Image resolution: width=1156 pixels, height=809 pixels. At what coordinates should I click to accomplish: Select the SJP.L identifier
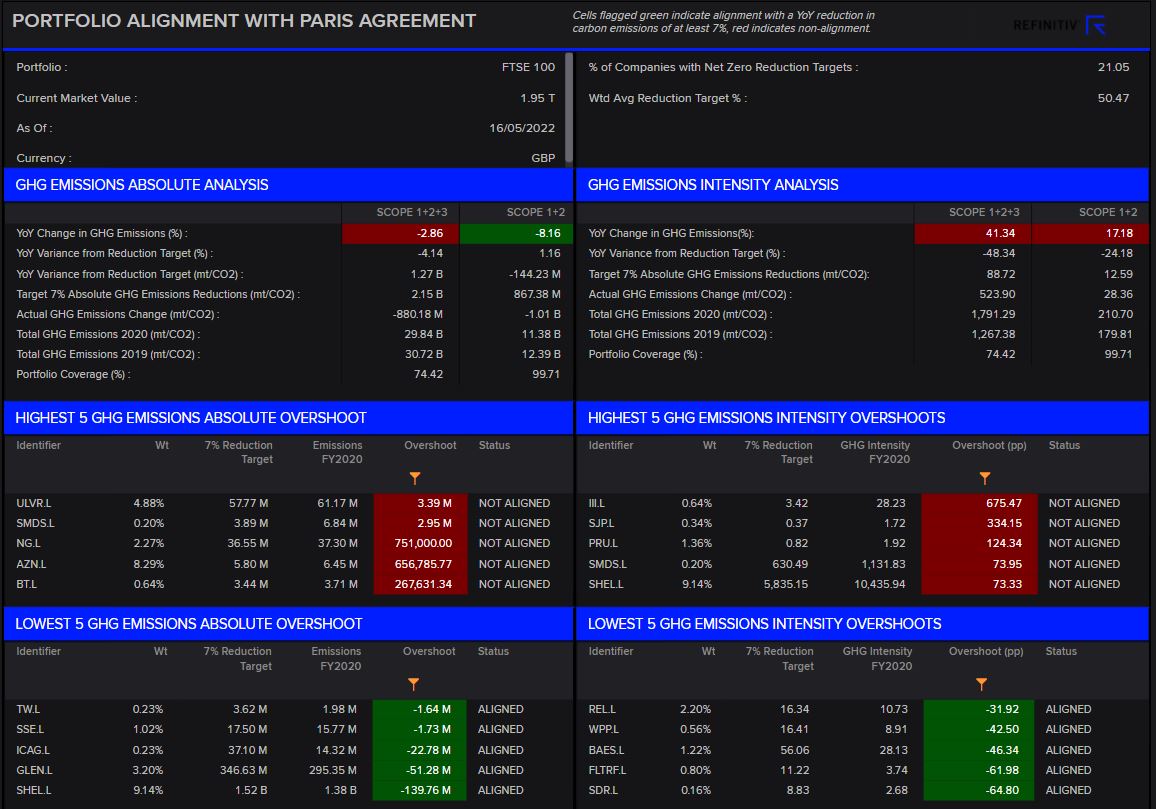click(602, 523)
